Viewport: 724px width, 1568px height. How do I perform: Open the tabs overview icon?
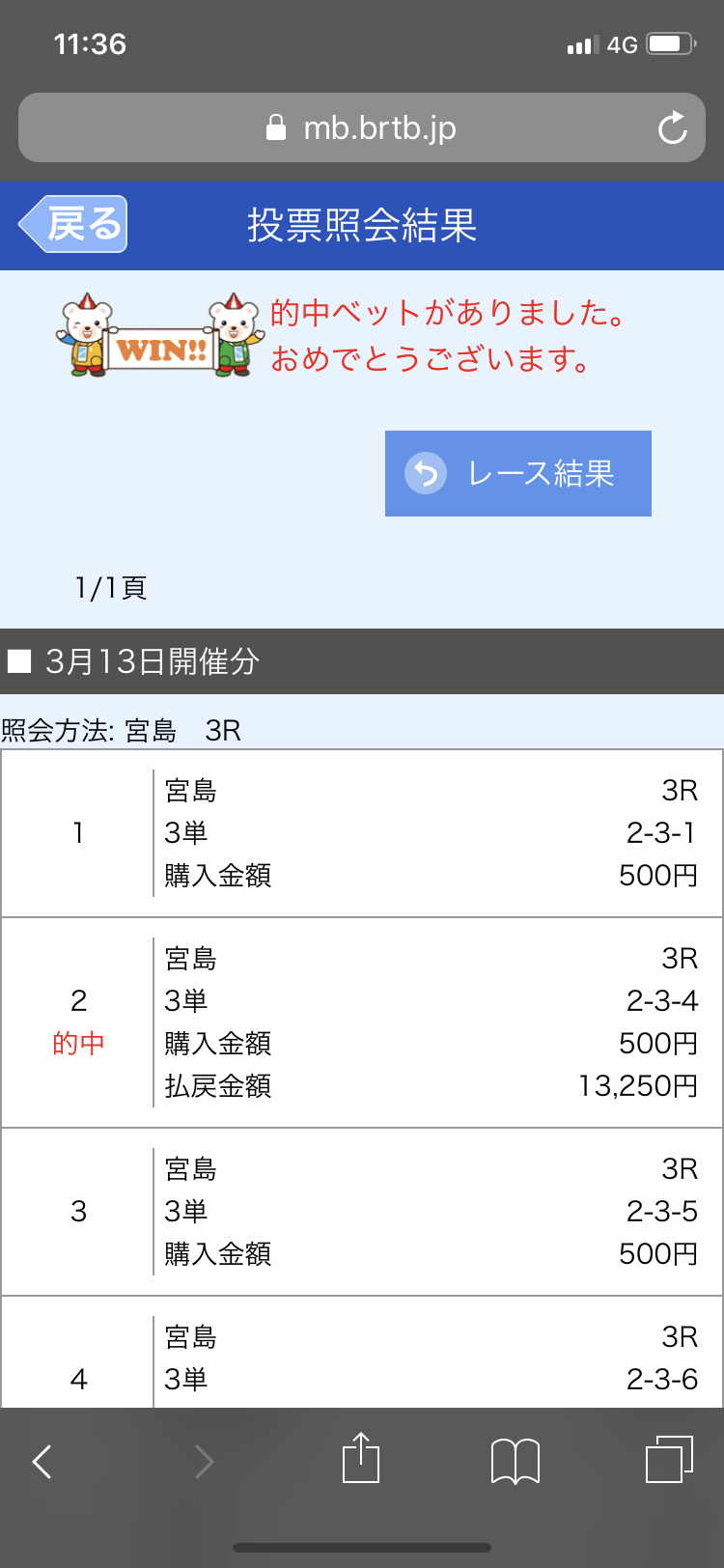(x=669, y=1459)
